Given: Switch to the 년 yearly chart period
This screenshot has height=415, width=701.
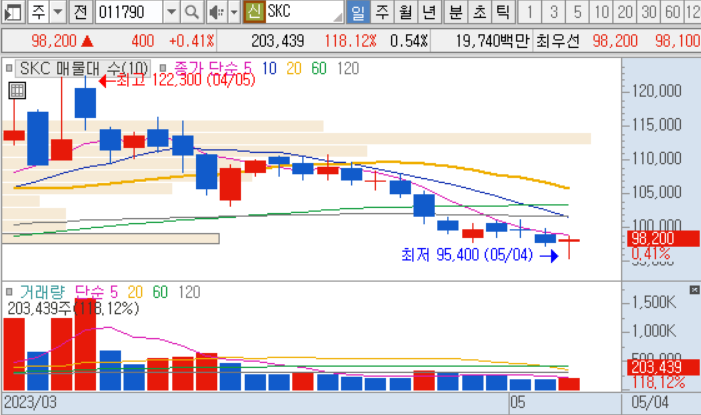Looking at the screenshot, I should [429, 12].
